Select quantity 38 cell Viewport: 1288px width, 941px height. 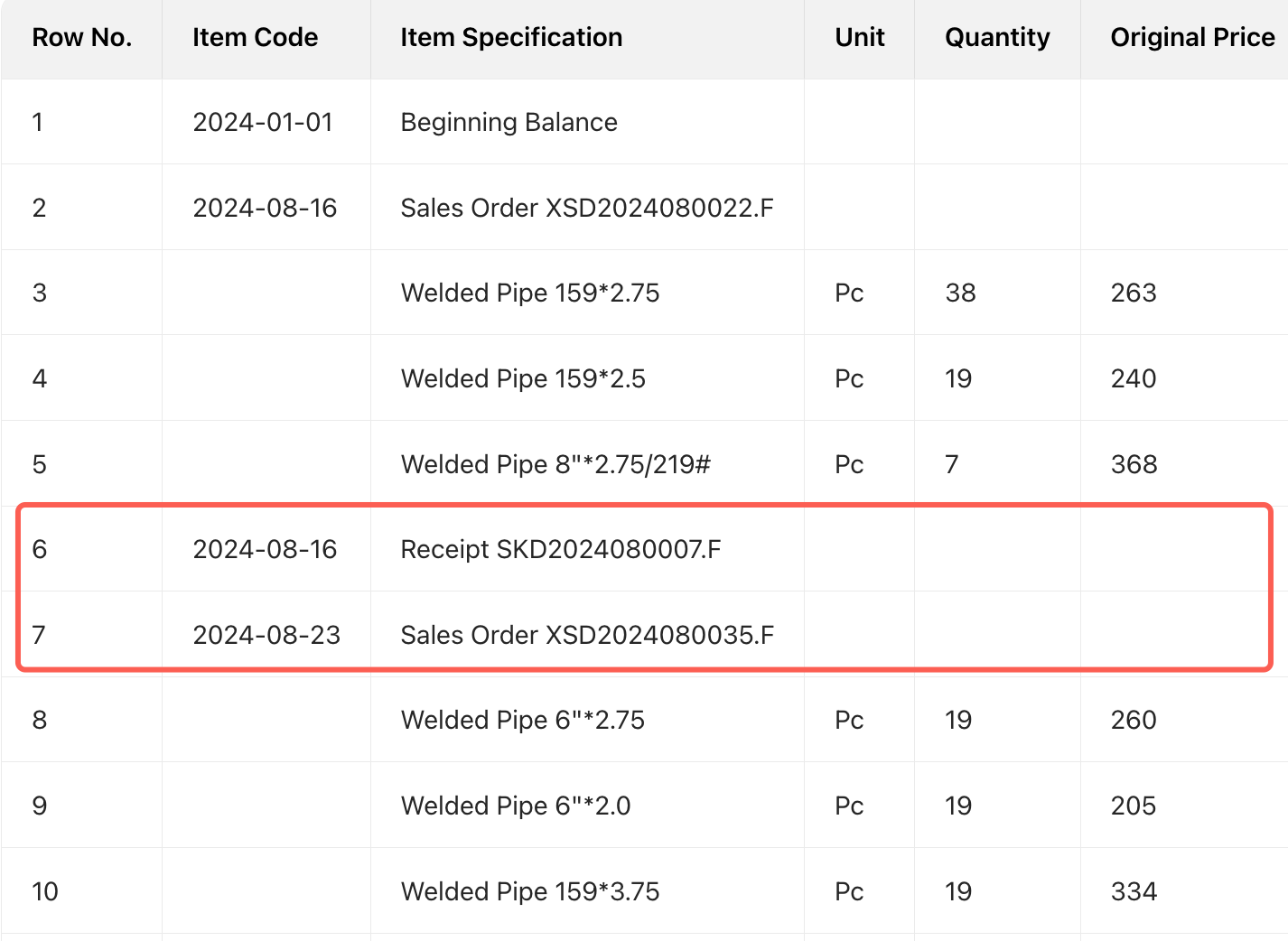click(x=960, y=293)
